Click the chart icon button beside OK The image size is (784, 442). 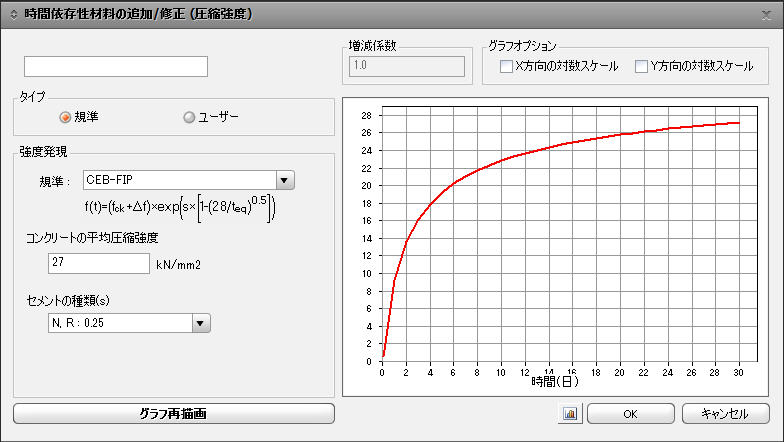[x=570, y=413]
